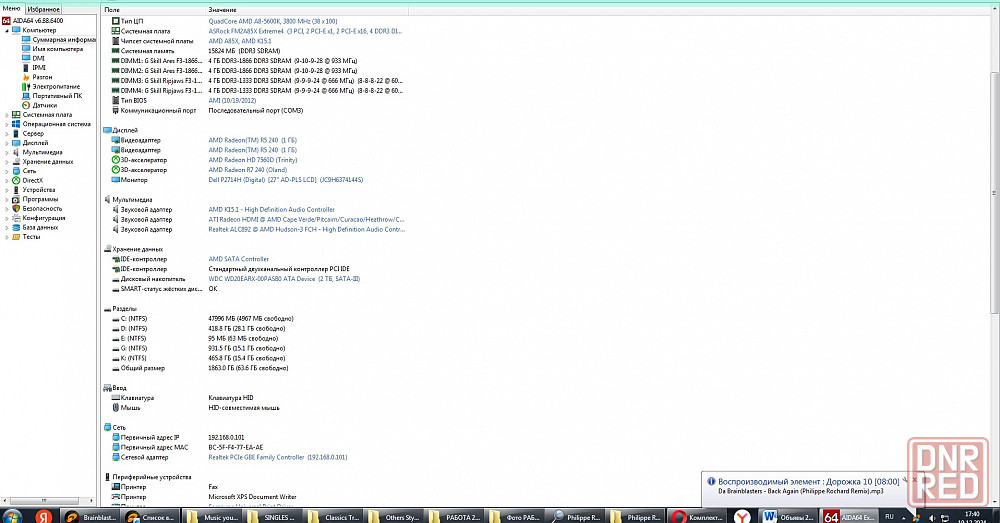1000x523 pixels.
Task: Select Имя компьютера icon in sidebar
Action: click(26, 49)
